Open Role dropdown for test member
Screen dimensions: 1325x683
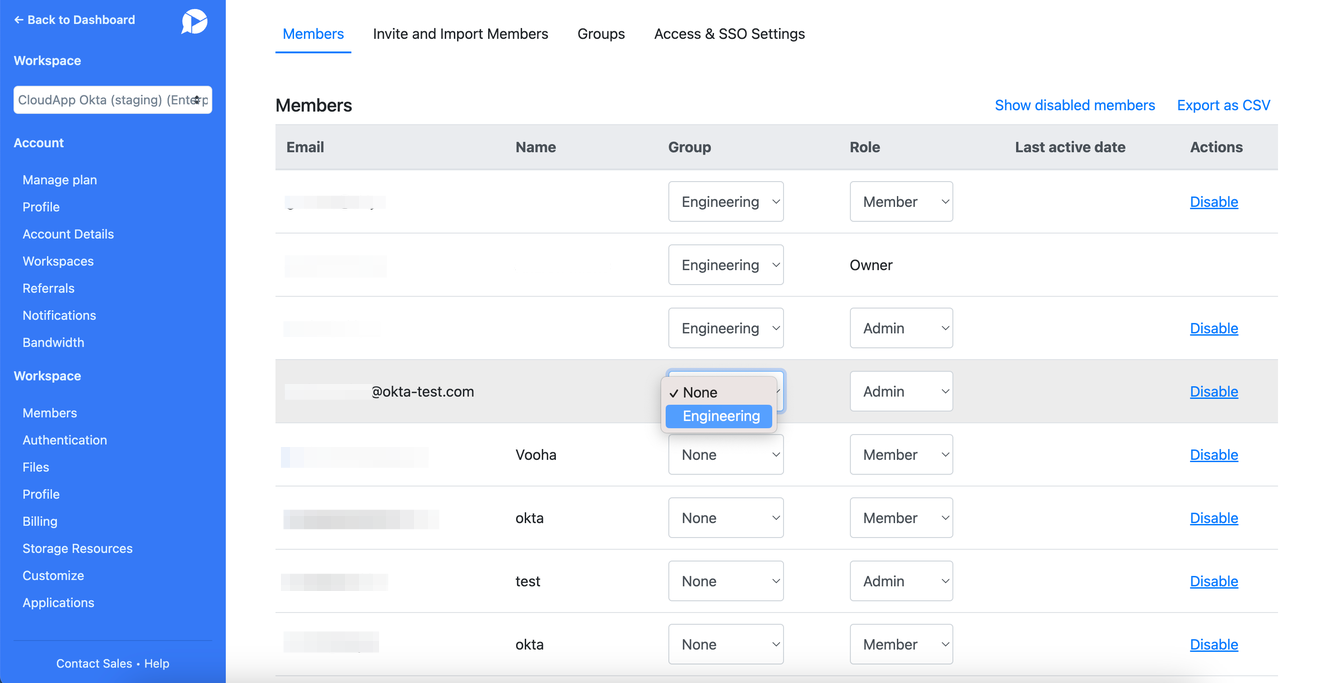901,581
